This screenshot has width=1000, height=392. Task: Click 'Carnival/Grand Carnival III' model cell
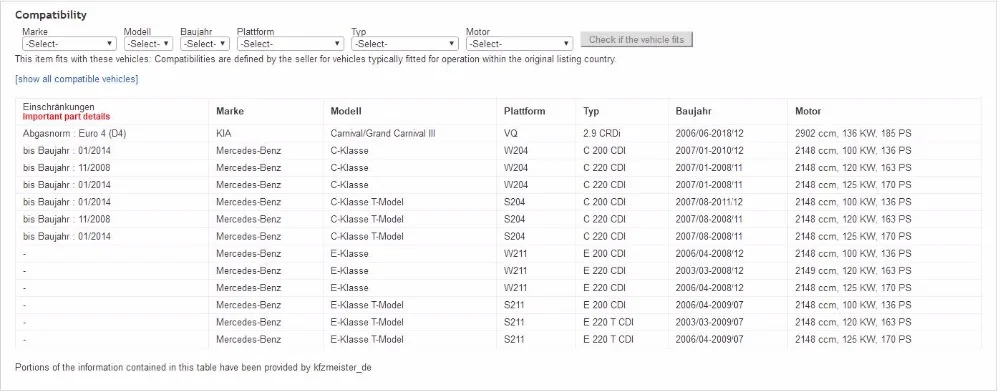coord(383,134)
